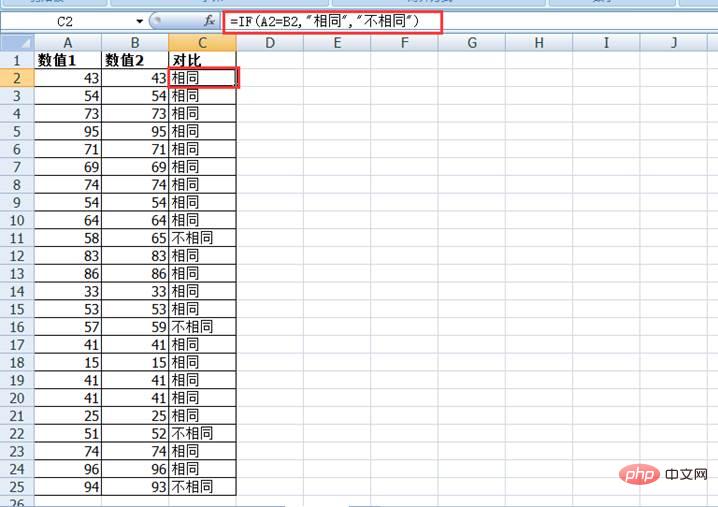Image resolution: width=718 pixels, height=507 pixels.
Task: Select row 1 header
Action: pyautogui.click(x=17, y=60)
